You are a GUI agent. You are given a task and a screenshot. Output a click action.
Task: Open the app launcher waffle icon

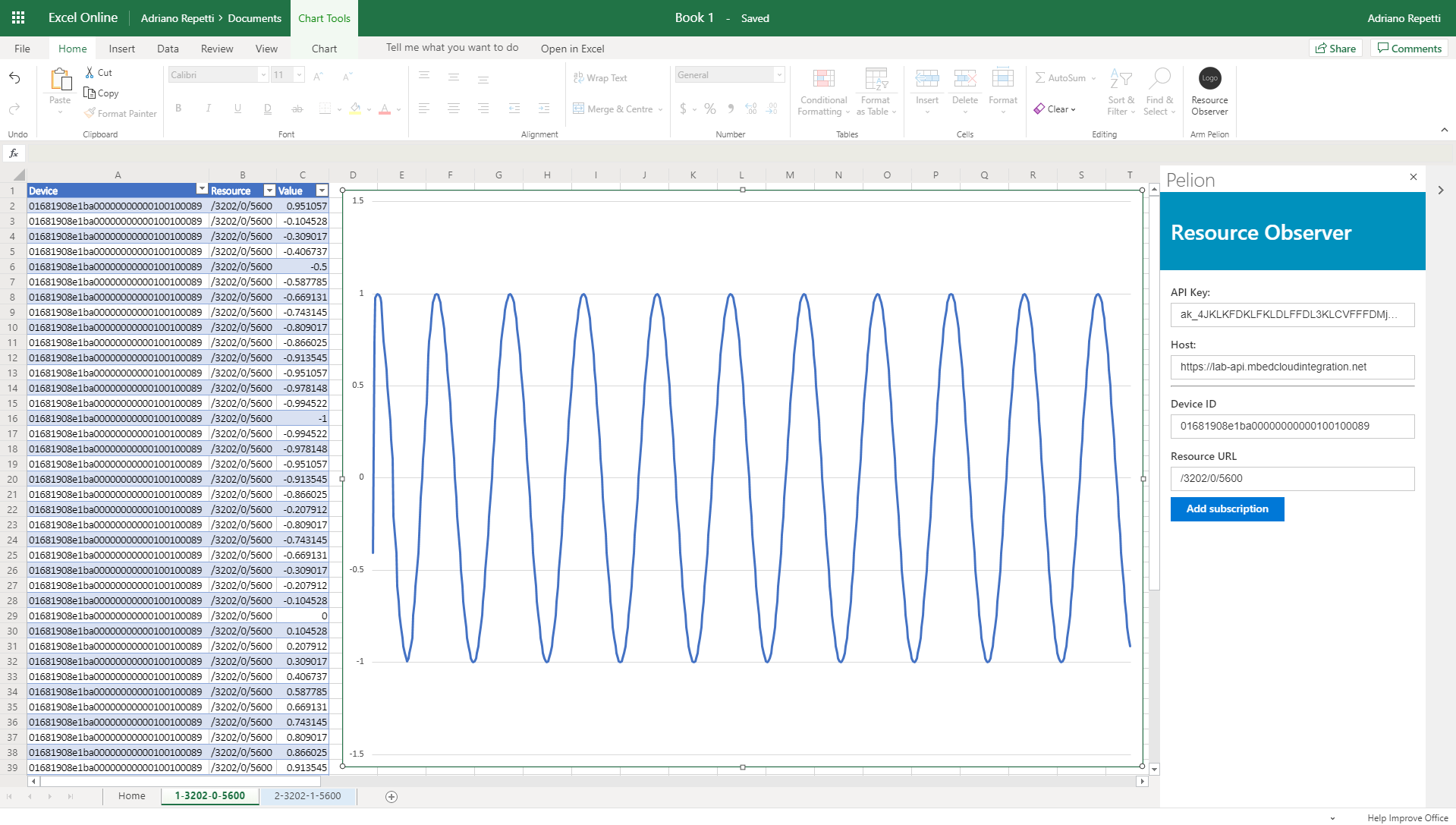(18, 17)
